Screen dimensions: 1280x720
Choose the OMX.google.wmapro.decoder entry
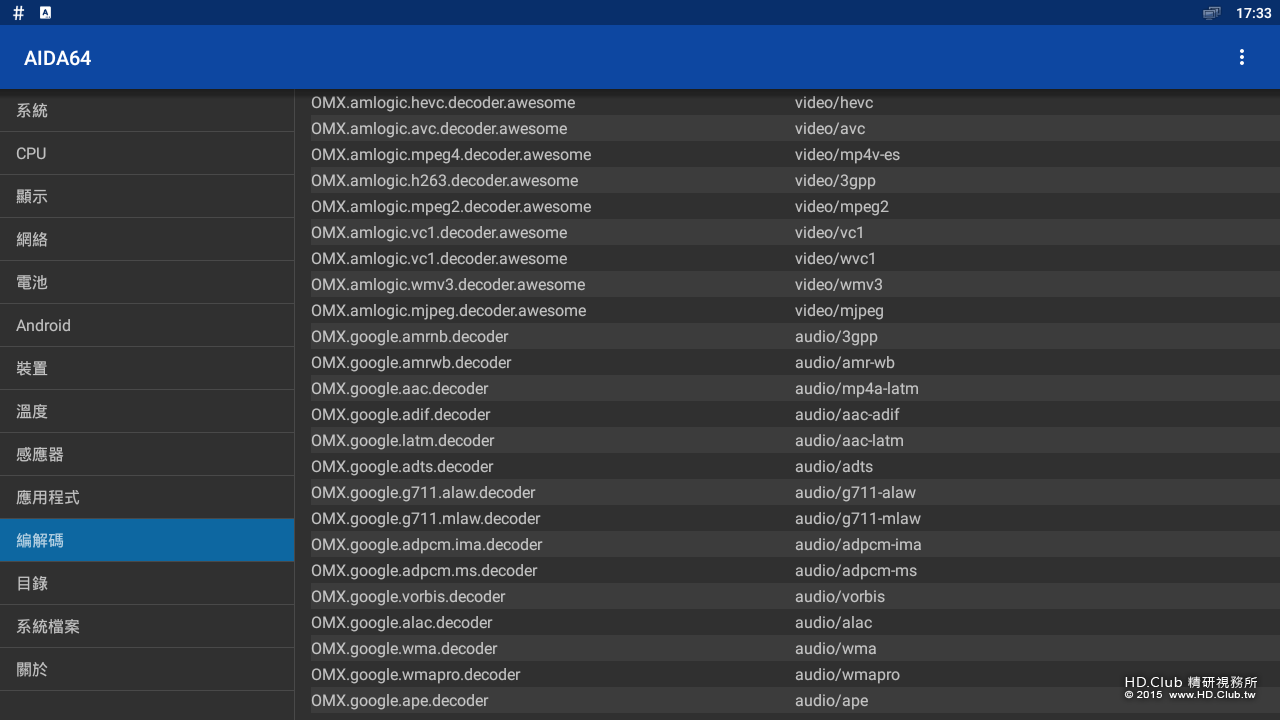[x=795, y=674]
